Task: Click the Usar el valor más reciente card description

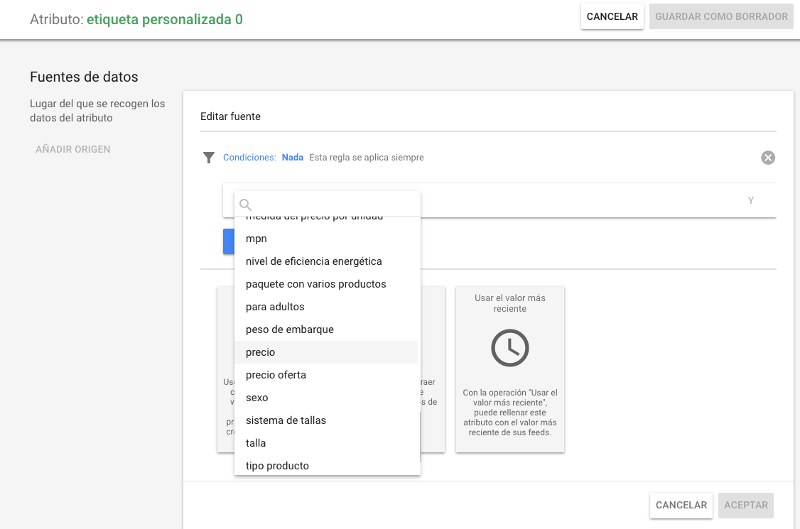Action: tap(510, 412)
